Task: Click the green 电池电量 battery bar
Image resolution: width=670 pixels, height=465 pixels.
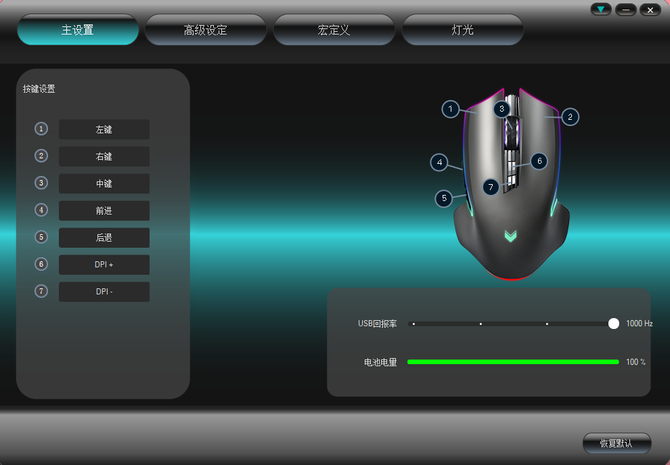Action: (x=513, y=362)
